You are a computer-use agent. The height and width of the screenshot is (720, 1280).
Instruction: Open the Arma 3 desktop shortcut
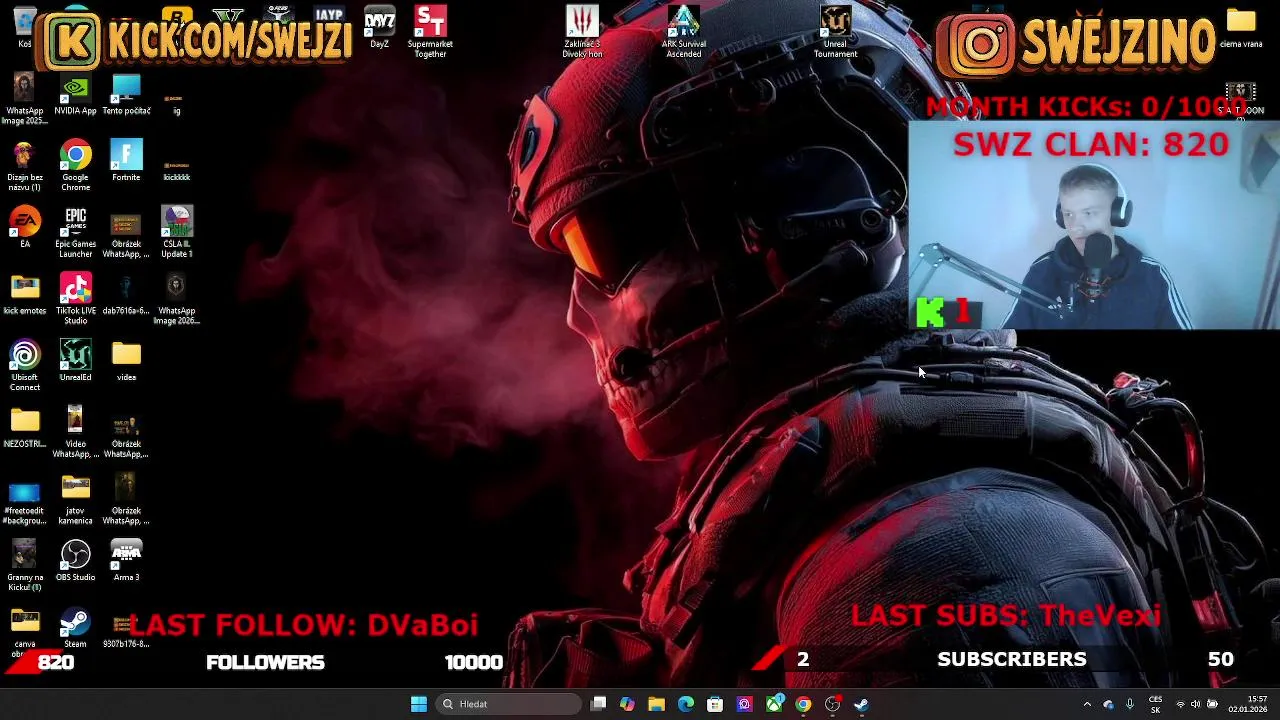(126, 561)
